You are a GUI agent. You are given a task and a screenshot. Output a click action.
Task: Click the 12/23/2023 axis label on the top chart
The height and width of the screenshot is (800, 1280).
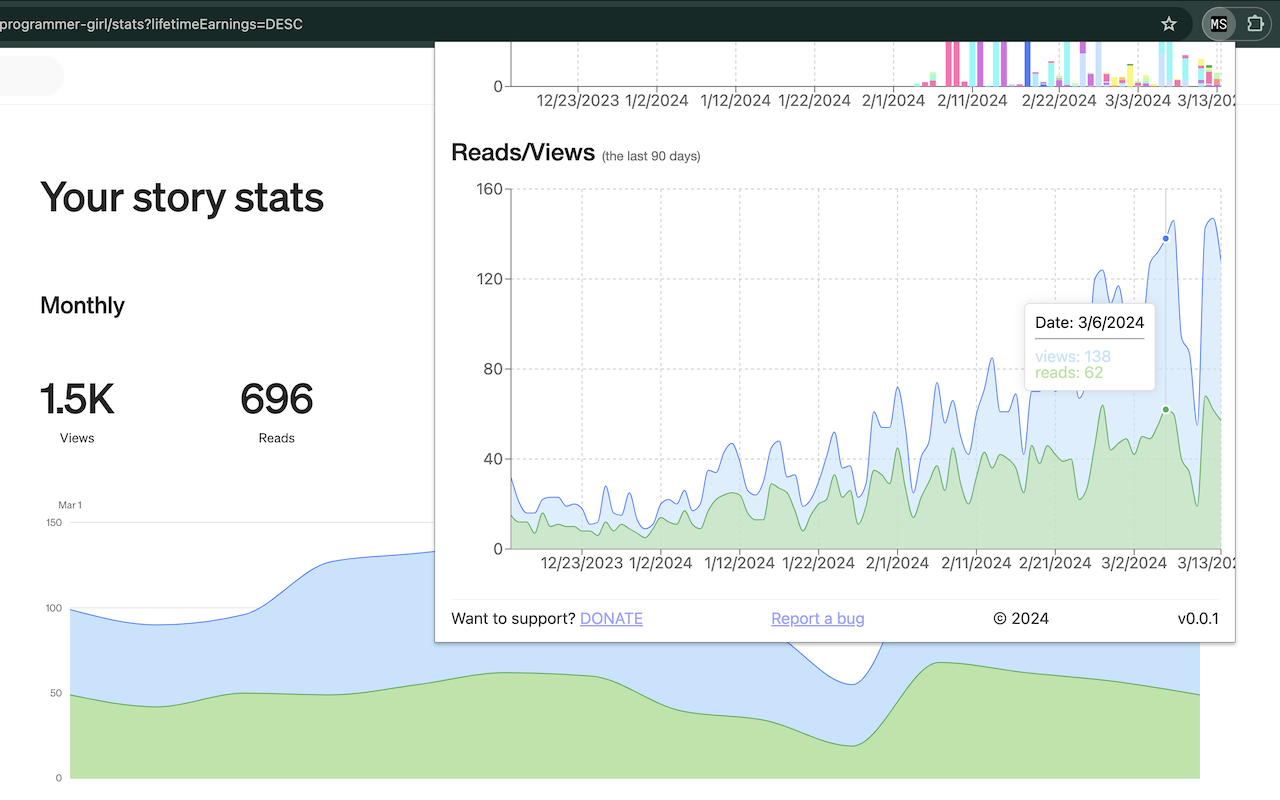tap(578, 100)
